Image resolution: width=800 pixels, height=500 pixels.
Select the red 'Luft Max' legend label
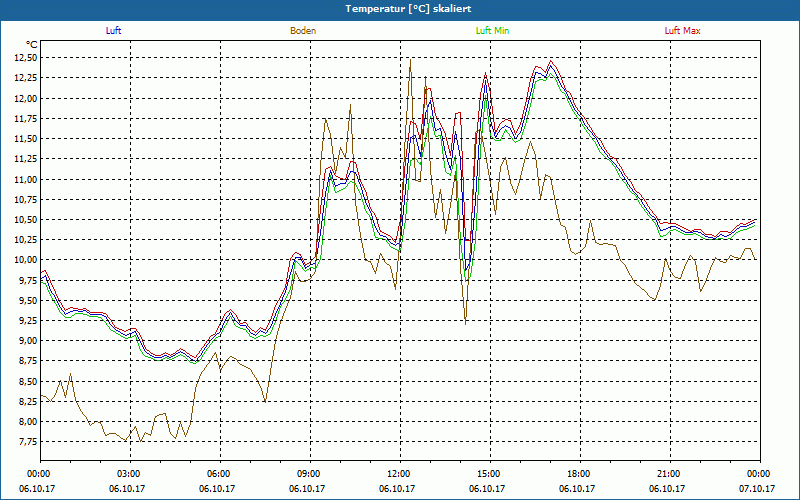(x=682, y=31)
